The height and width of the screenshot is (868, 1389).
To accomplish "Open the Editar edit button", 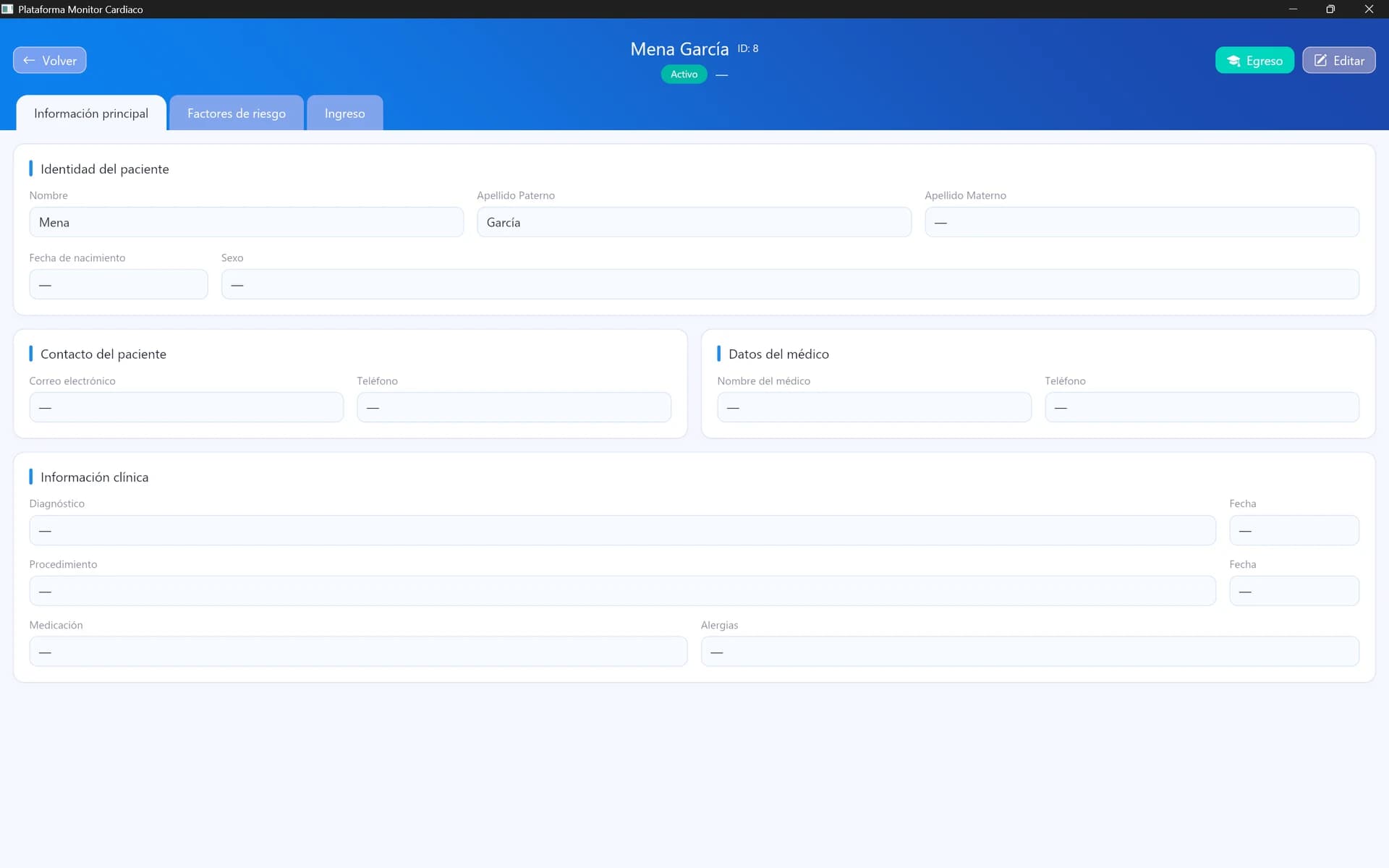I will coord(1338,60).
